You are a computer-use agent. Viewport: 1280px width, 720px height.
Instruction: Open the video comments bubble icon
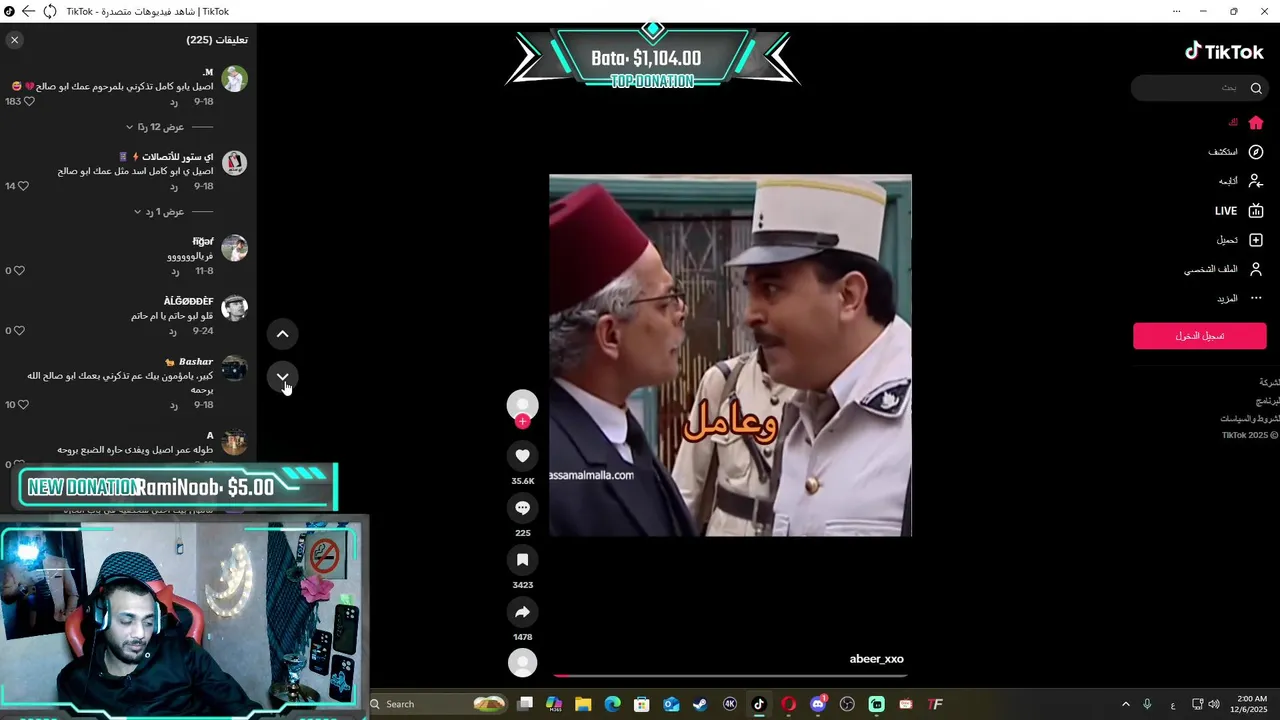pyautogui.click(x=522, y=508)
